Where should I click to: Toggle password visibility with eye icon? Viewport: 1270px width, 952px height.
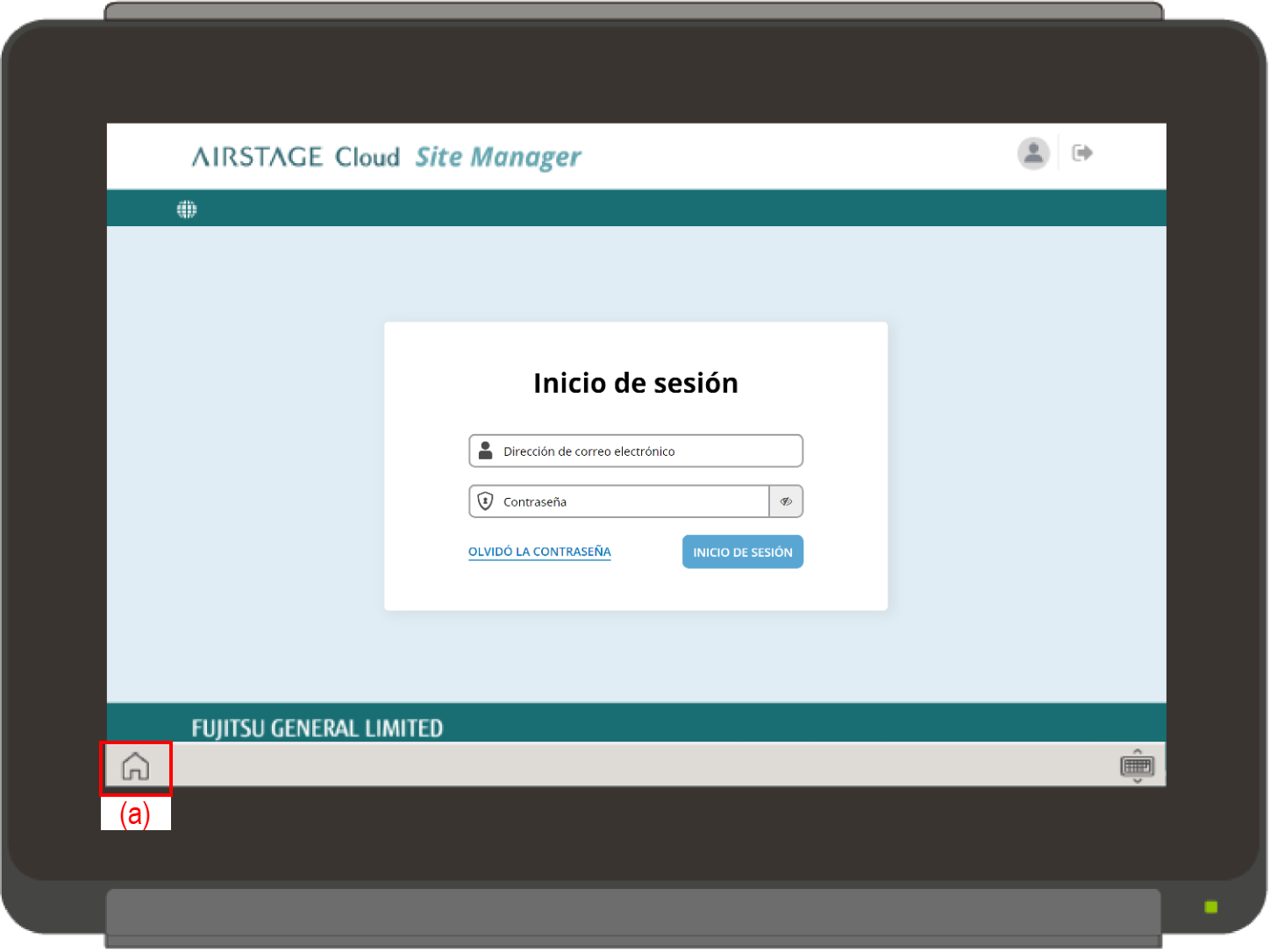pos(786,501)
